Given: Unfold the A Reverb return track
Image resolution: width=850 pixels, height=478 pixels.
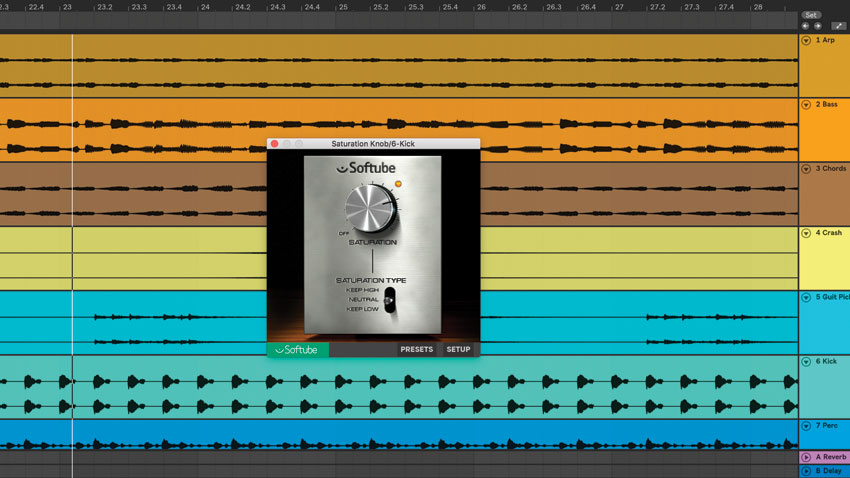Looking at the screenshot, I should click(806, 457).
